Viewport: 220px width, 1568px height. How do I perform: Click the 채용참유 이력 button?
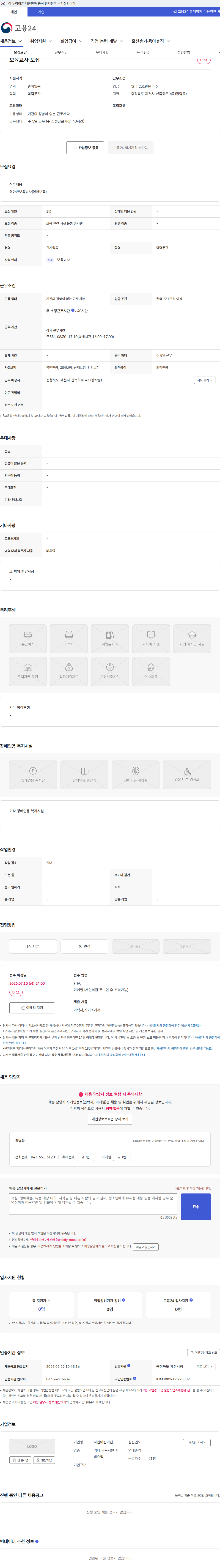(197, 1443)
